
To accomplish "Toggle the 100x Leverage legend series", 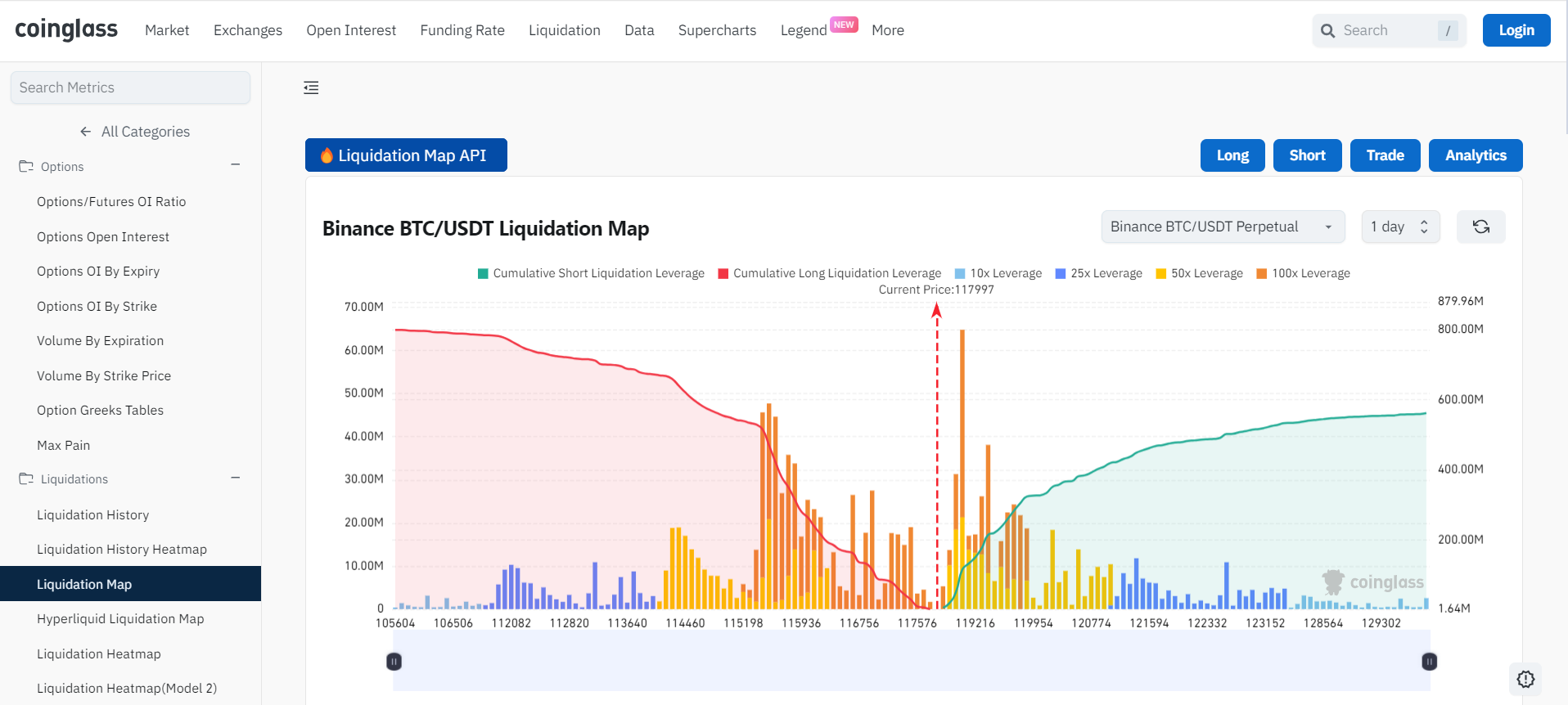I will [1303, 273].
